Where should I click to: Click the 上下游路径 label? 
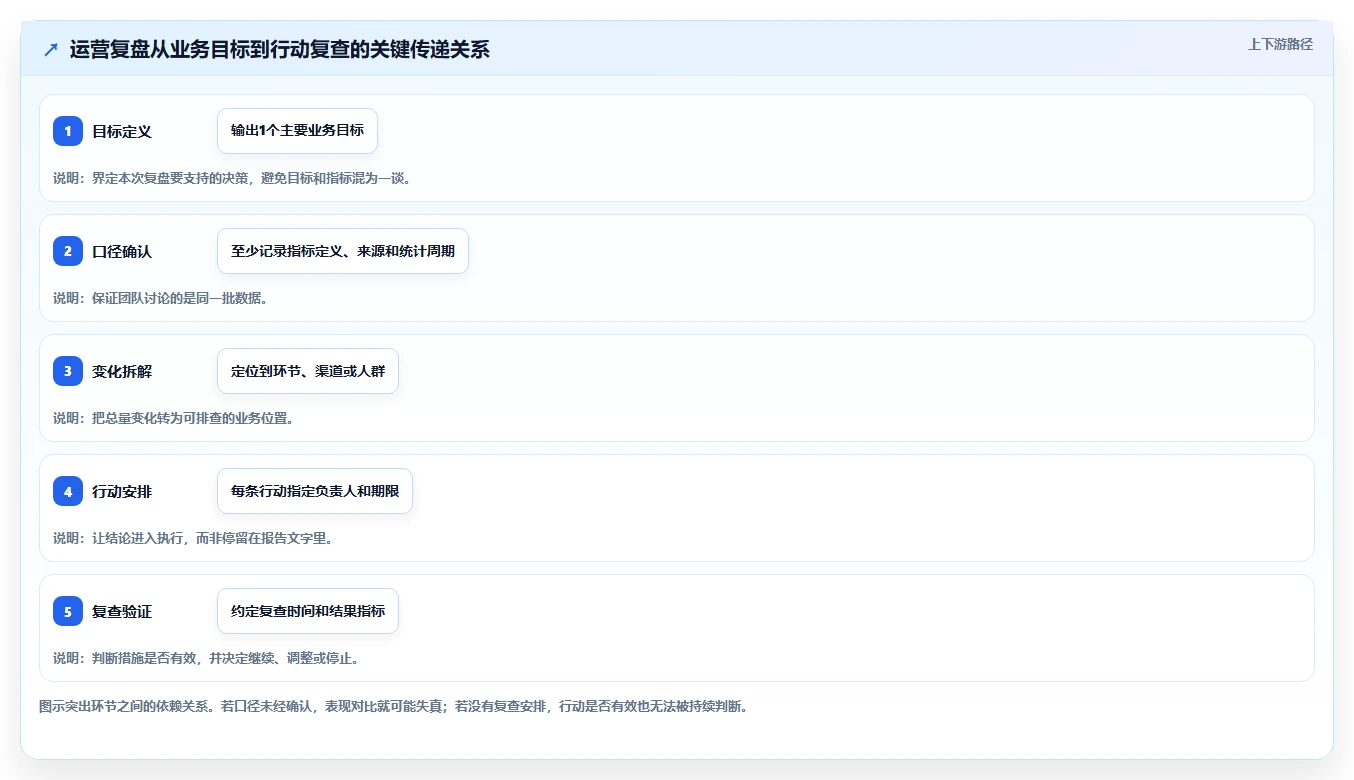click(1280, 44)
